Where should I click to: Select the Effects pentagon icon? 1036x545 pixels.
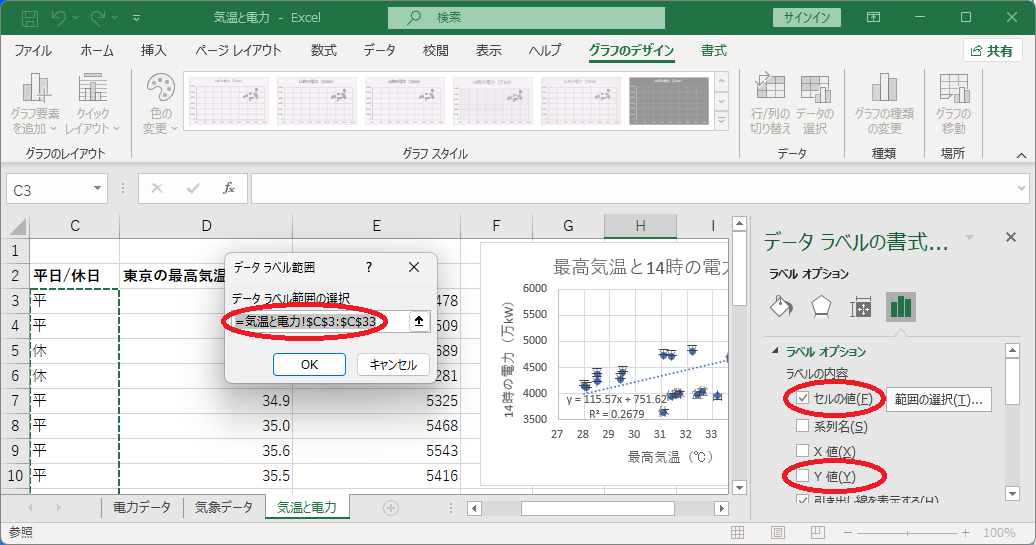tap(821, 307)
